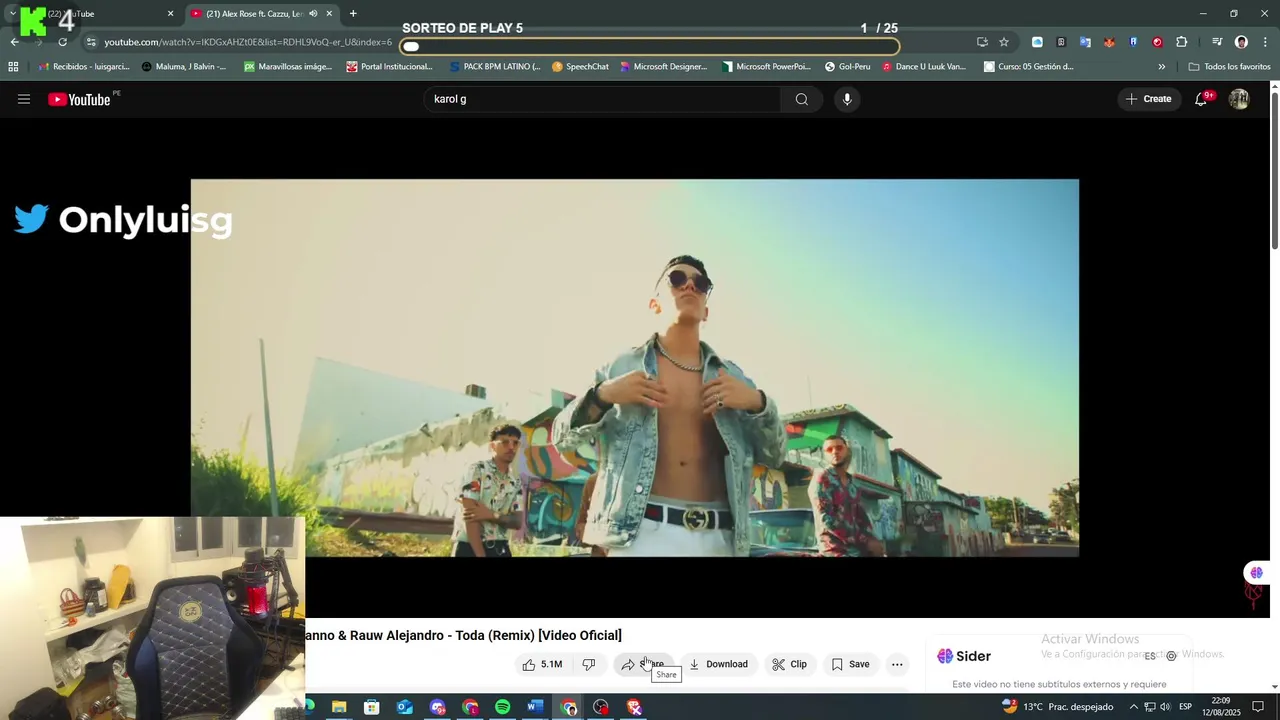Start voice search with microphone icon
This screenshot has width=1280, height=720.
(x=847, y=99)
